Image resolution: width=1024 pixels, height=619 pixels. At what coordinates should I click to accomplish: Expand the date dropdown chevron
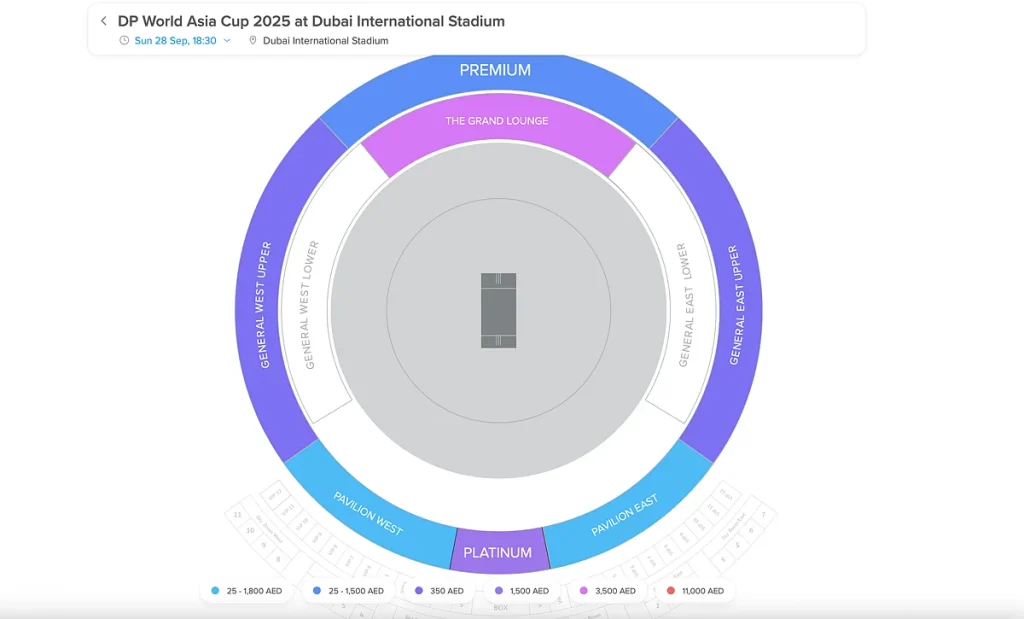pos(227,41)
